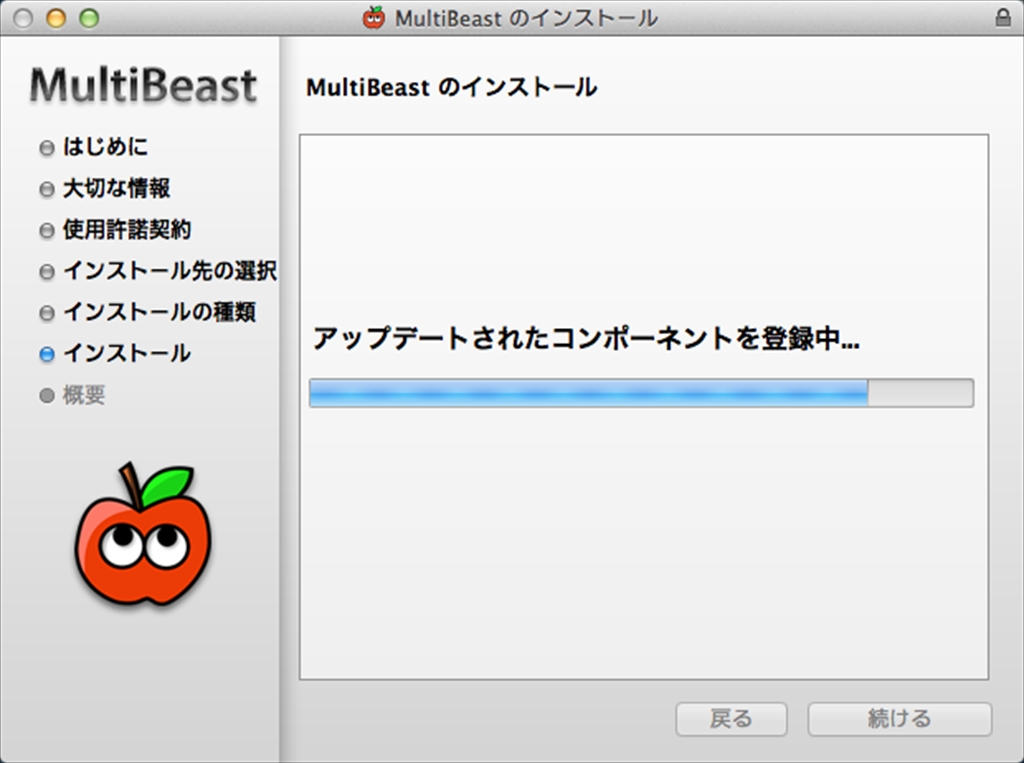Close the installer window with red button

(x=23, y=18)
